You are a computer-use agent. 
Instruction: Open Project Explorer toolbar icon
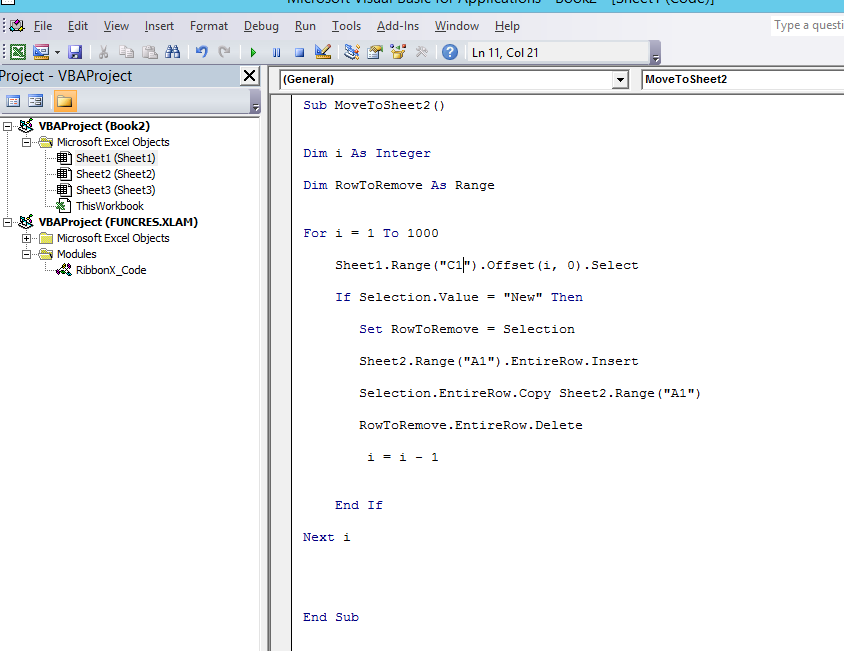click(x=352, y=52)
